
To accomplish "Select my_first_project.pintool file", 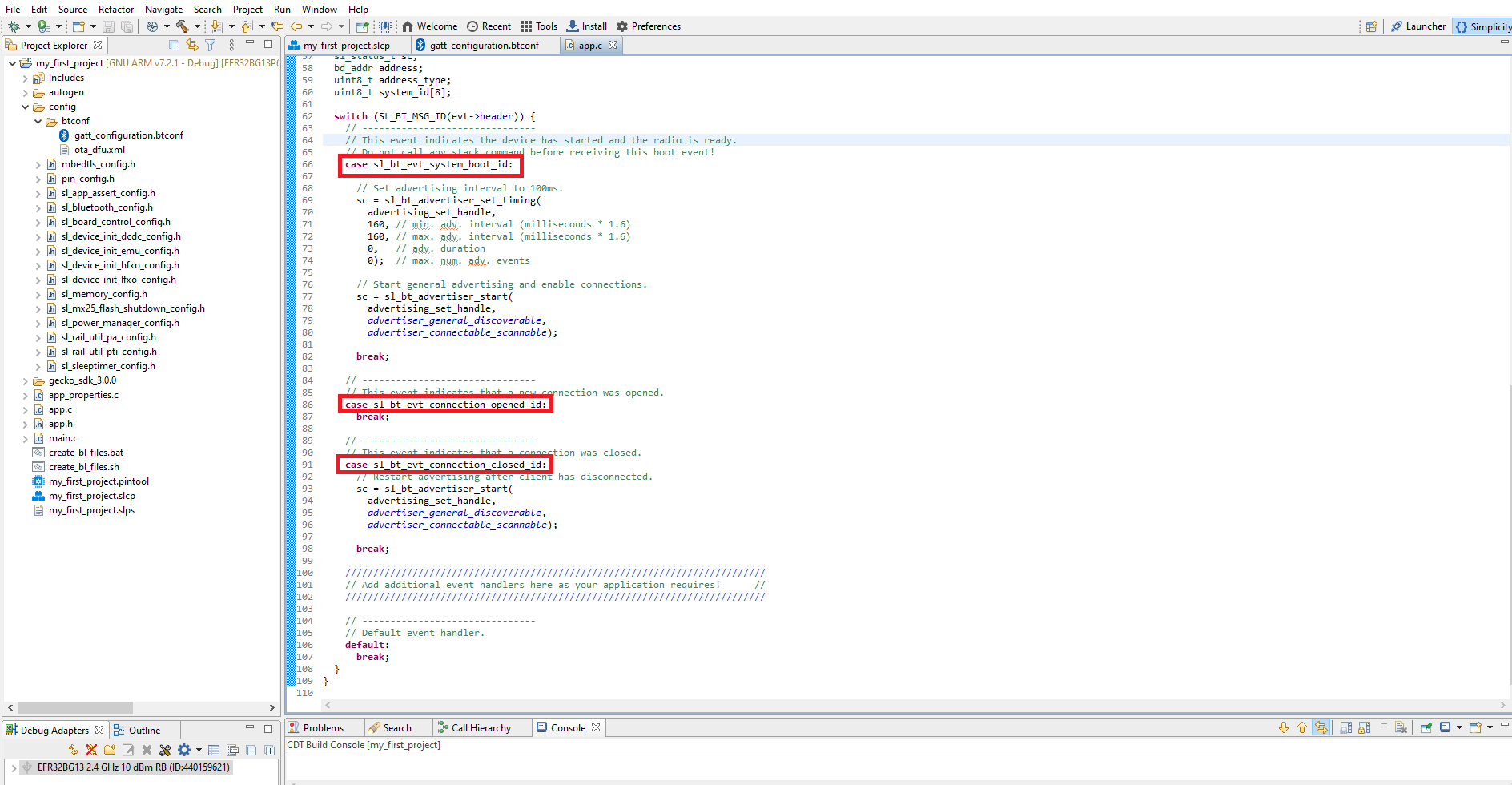I will [90, 481].
